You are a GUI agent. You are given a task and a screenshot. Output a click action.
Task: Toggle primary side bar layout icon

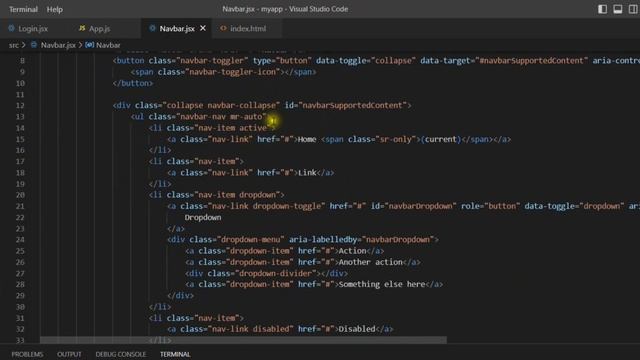coord(602,9)
